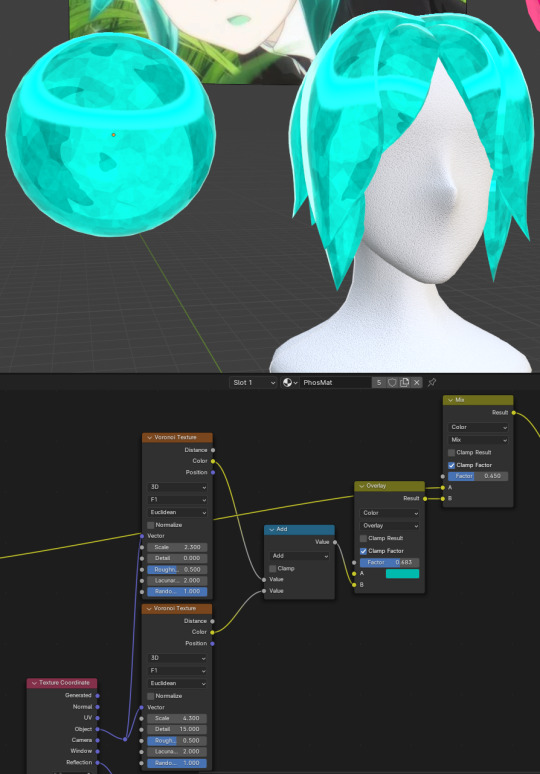Screen dimensions: 540x774
Task: Open the Mix node's Mix blend mode dropdown
Action: (x=478, y=439)
